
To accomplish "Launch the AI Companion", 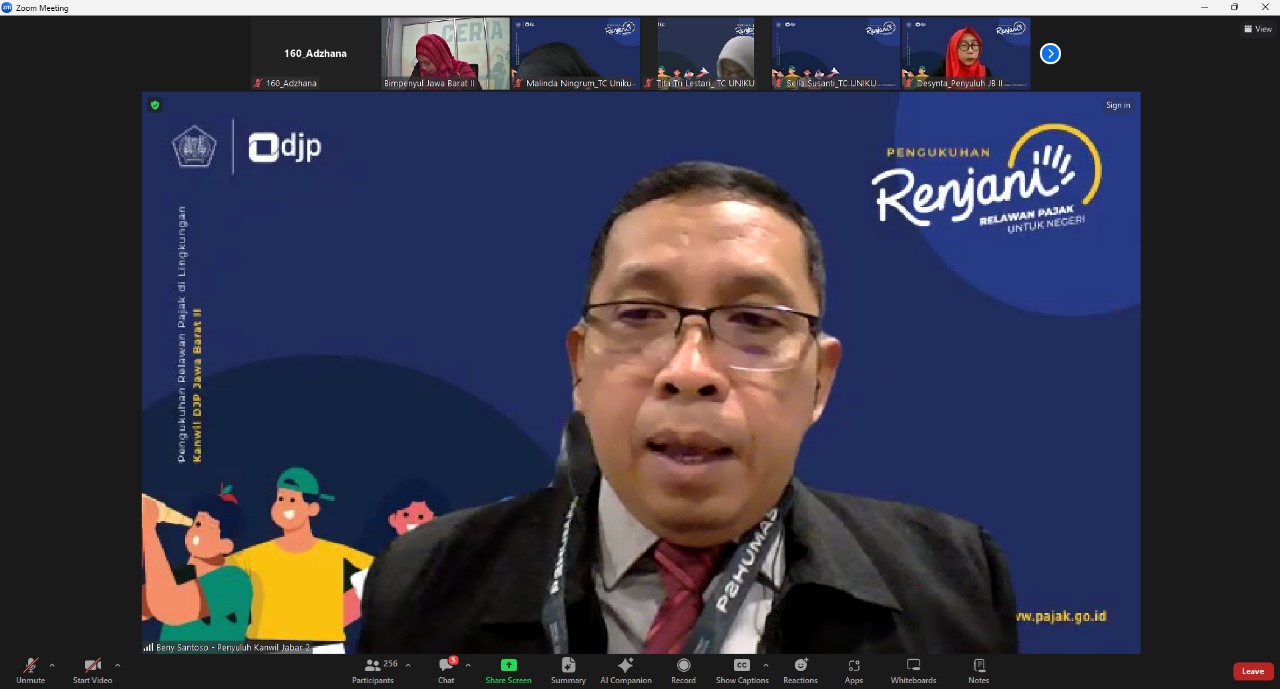I will pos(625,670).
